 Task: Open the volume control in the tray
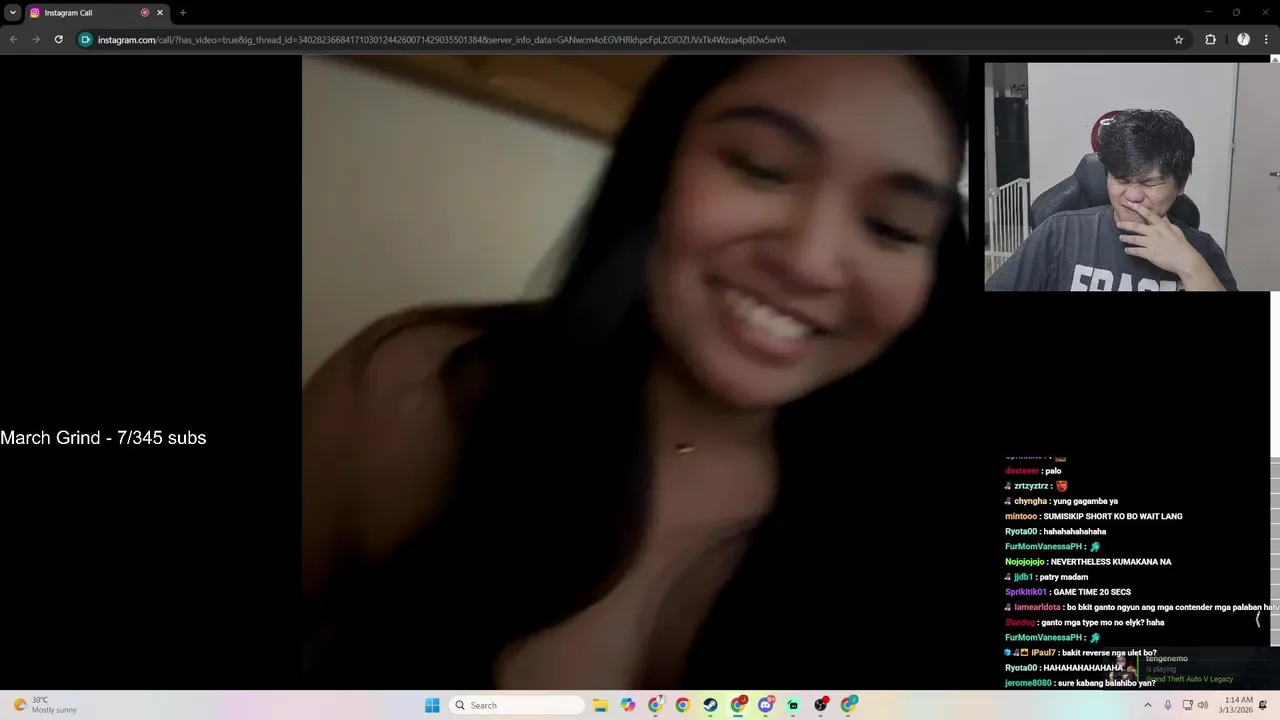click(x=1203, y=705)
